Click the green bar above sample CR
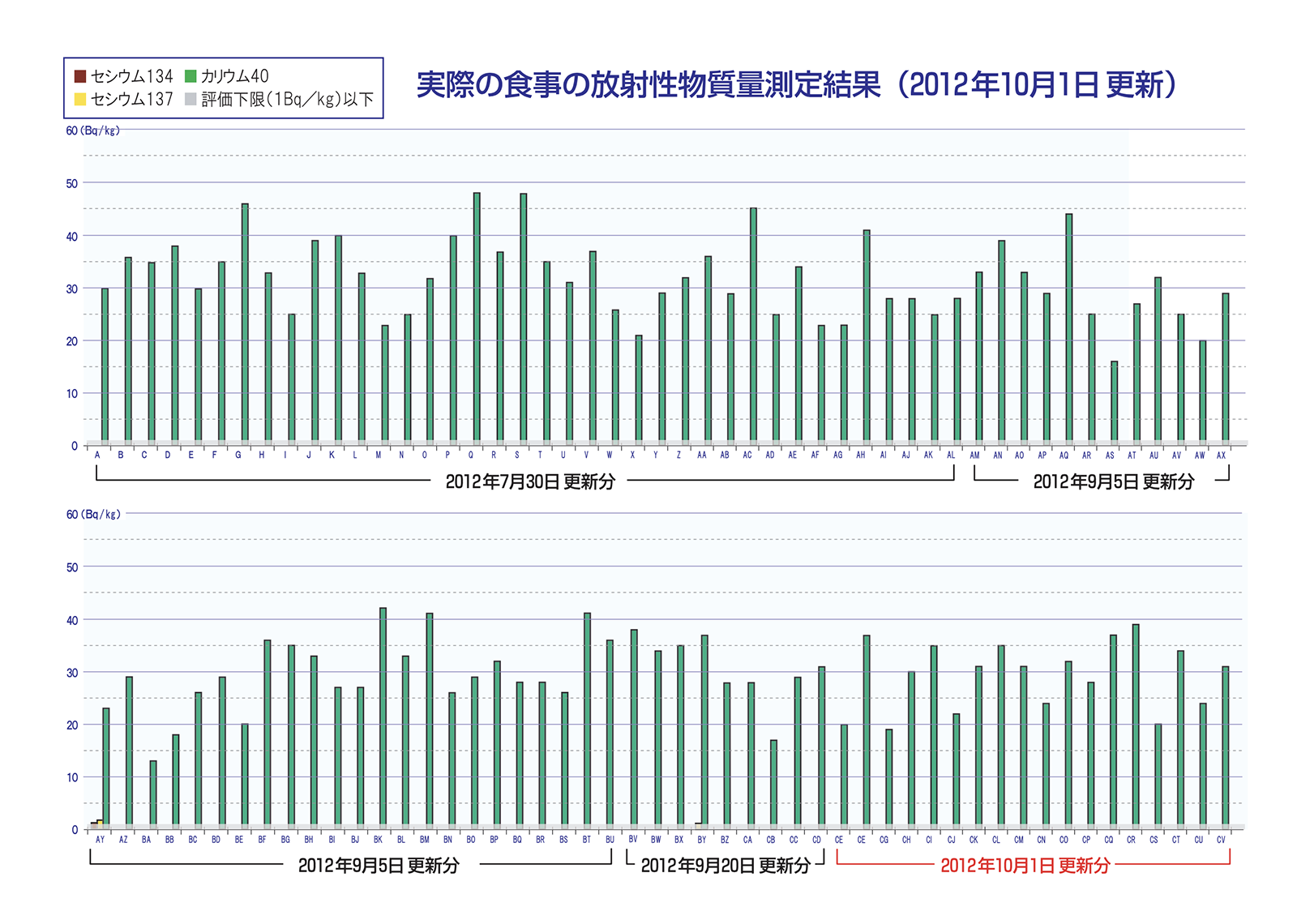 pyautogui.click(x=1136, y=725)
